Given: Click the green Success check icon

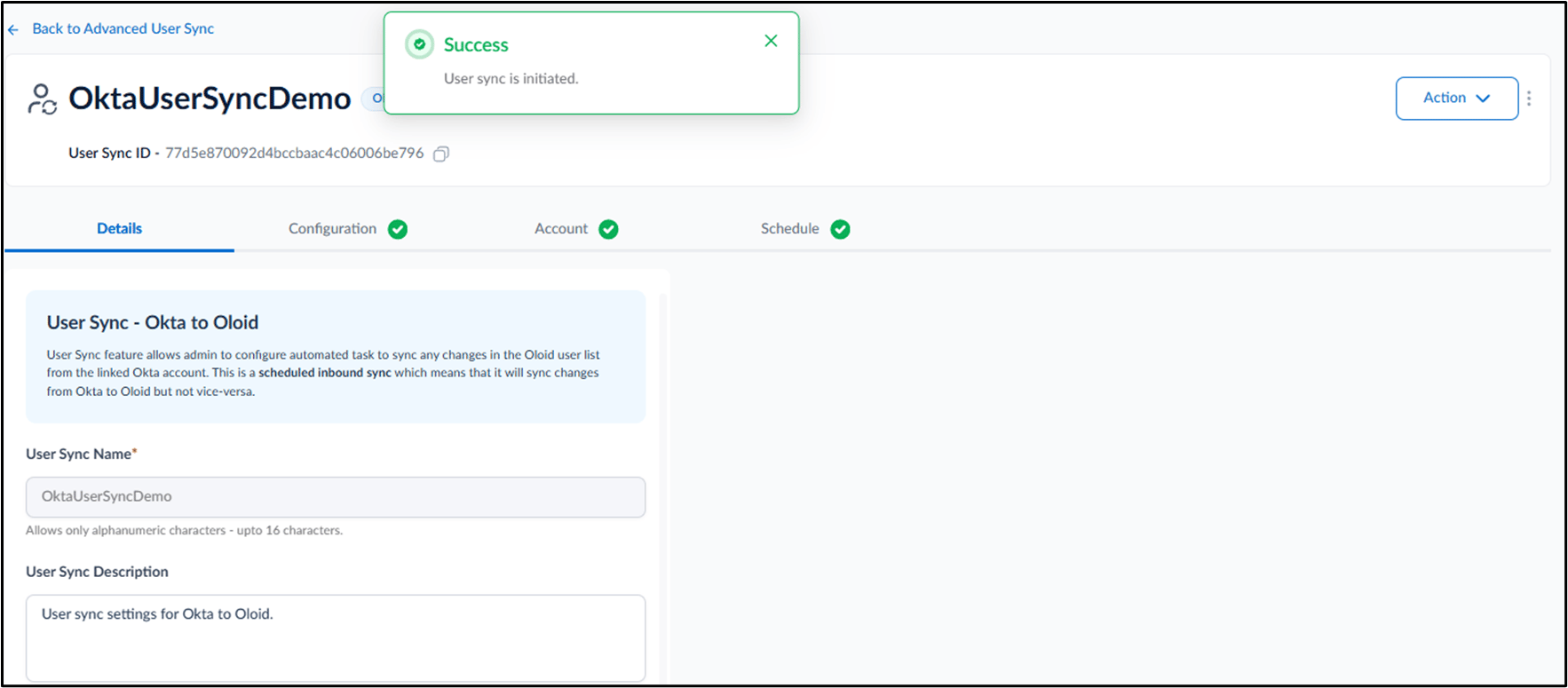Looking at the screenshot, I should pyautogui.click(x=419, y=44).
